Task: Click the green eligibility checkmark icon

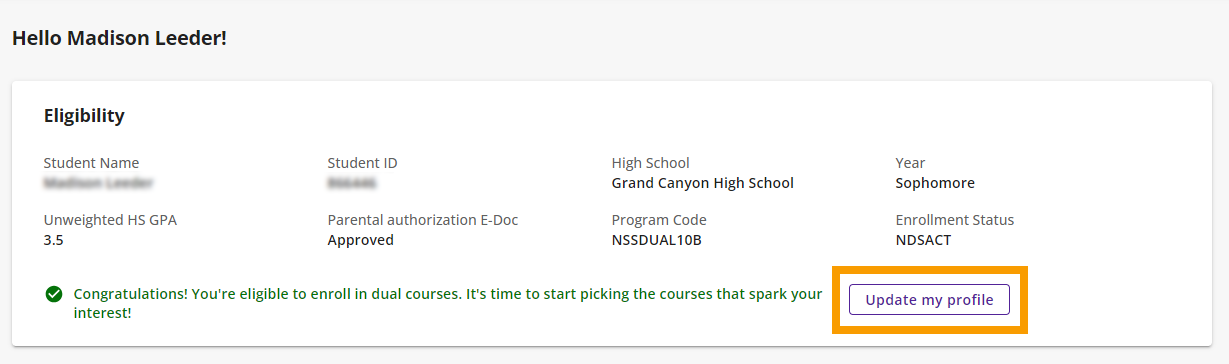Action: click(53, 295)
